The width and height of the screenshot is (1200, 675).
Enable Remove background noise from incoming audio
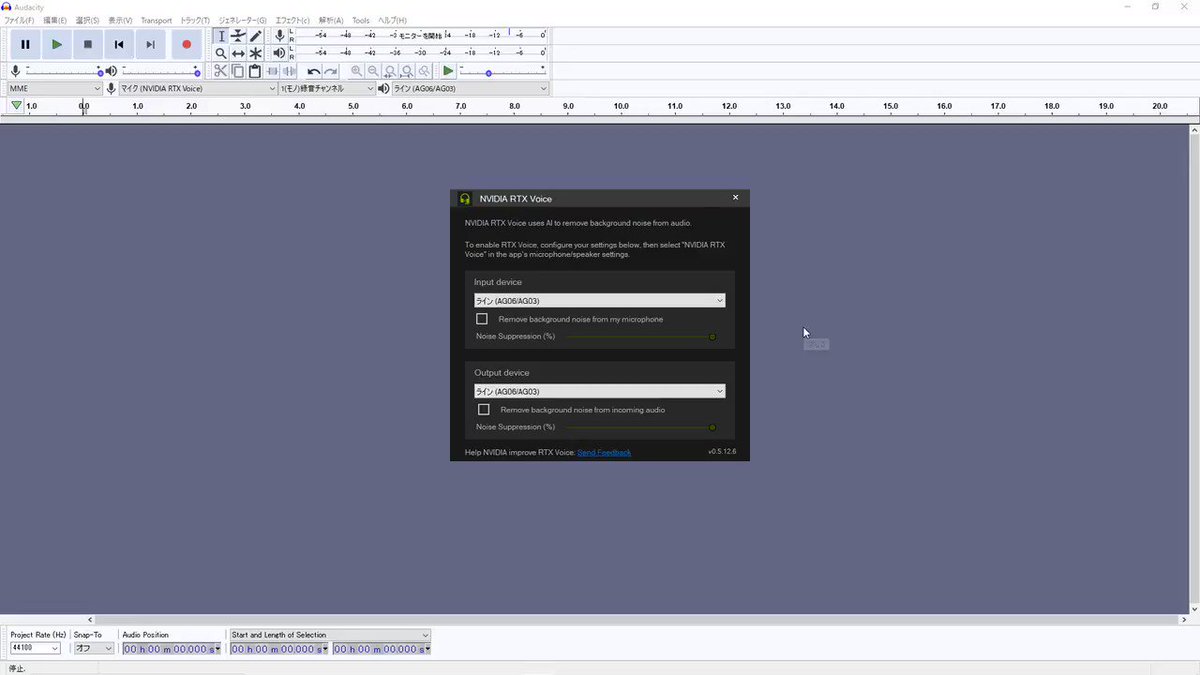483,410
